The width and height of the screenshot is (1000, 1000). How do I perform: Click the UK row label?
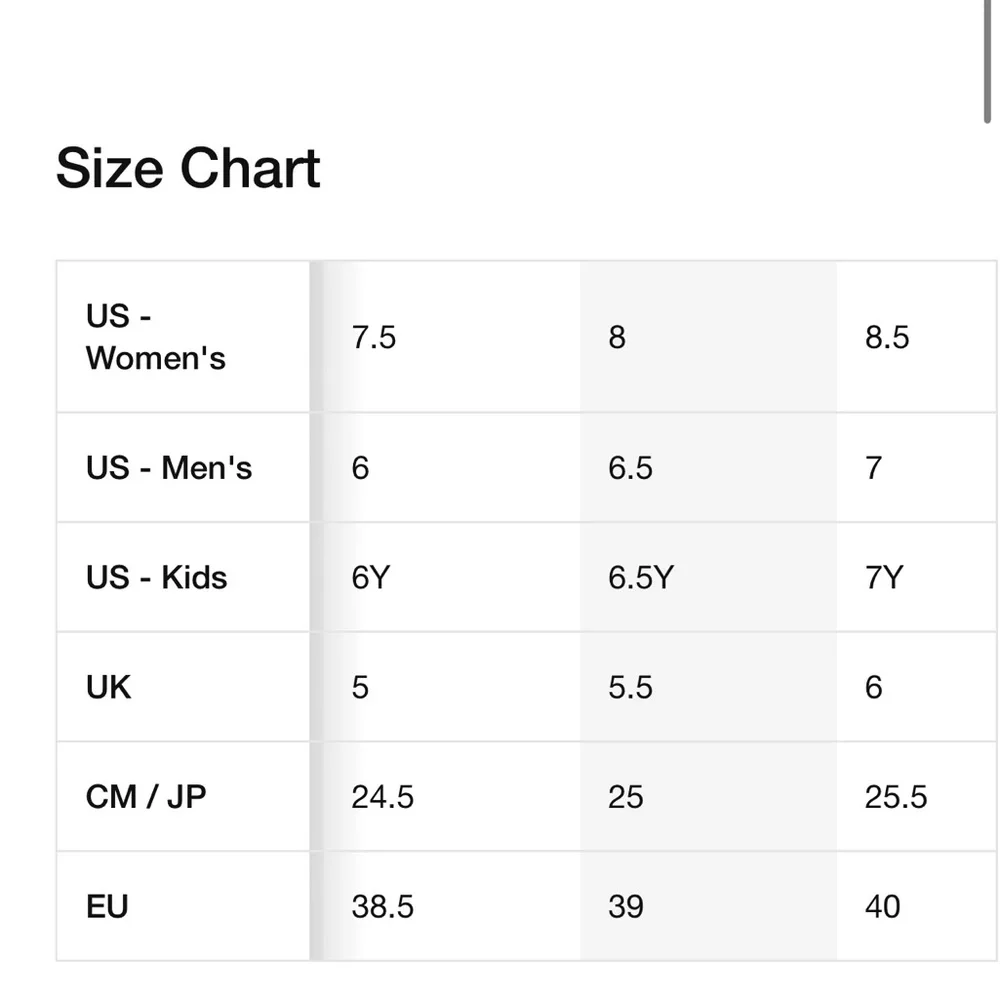coord(109,687)
